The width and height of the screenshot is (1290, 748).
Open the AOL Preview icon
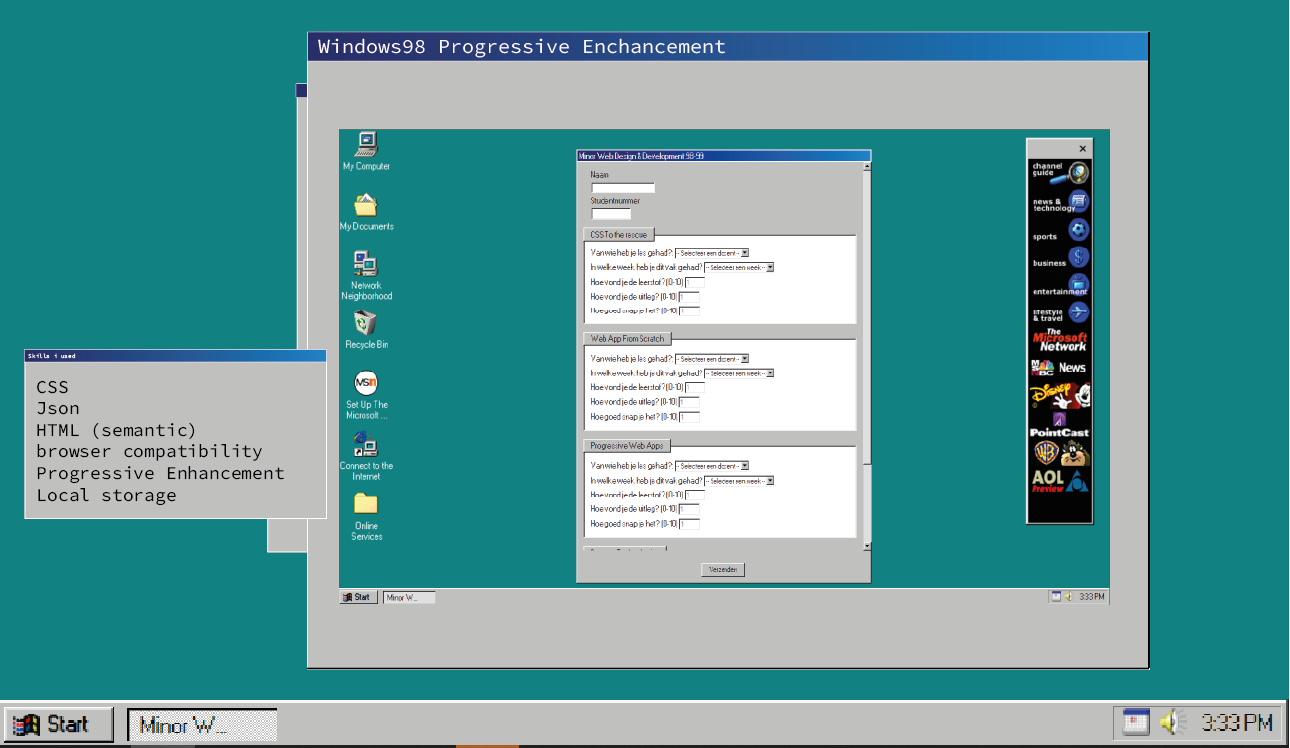coord(1058,480)
